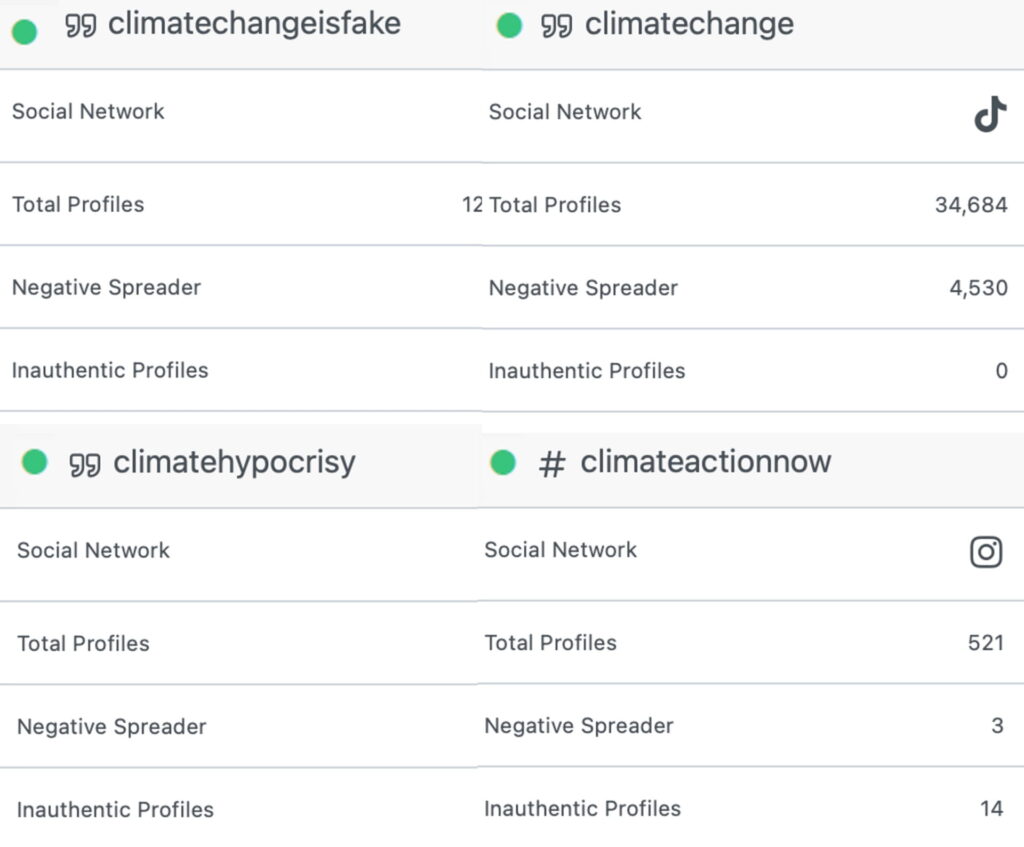The image size is (1024, 847).
Task: Click the green status dot for climatehypocrisy
Action: click(35, 461)
